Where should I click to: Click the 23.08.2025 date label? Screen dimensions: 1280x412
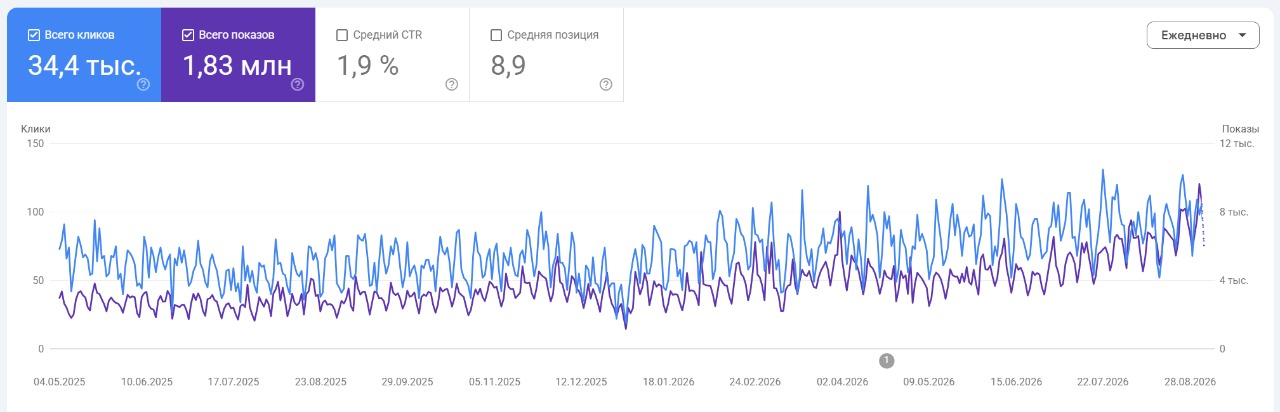click(x=320, y=382)
